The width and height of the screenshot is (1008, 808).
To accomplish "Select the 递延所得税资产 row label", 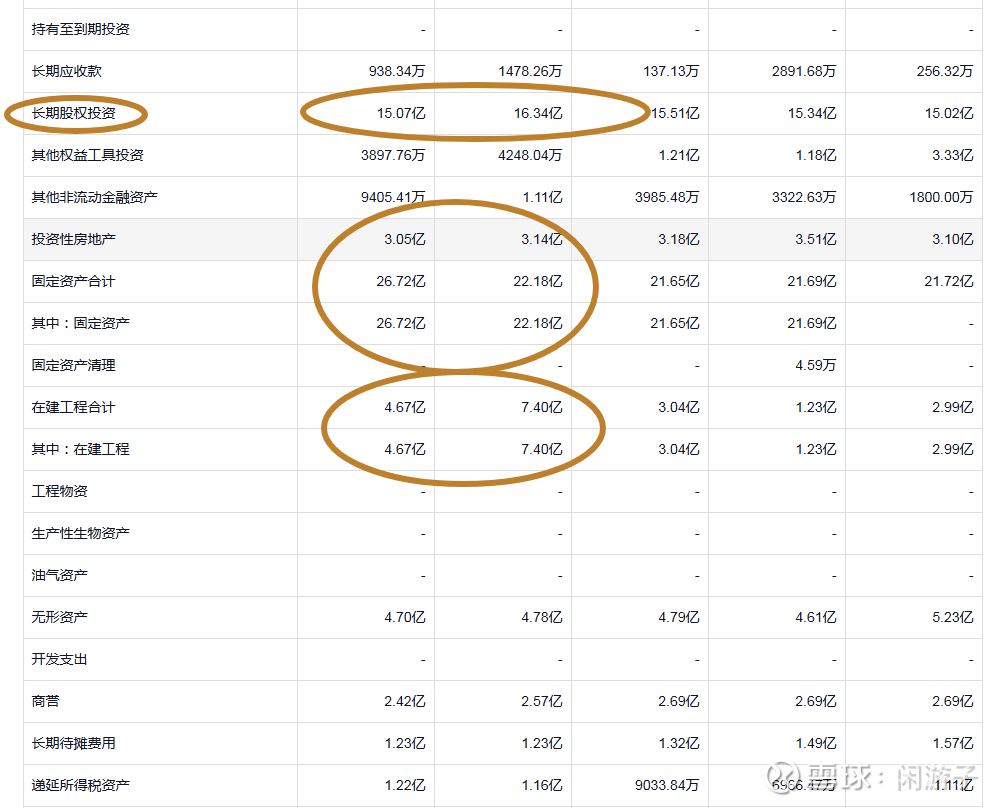I will (x=81, y=786).
